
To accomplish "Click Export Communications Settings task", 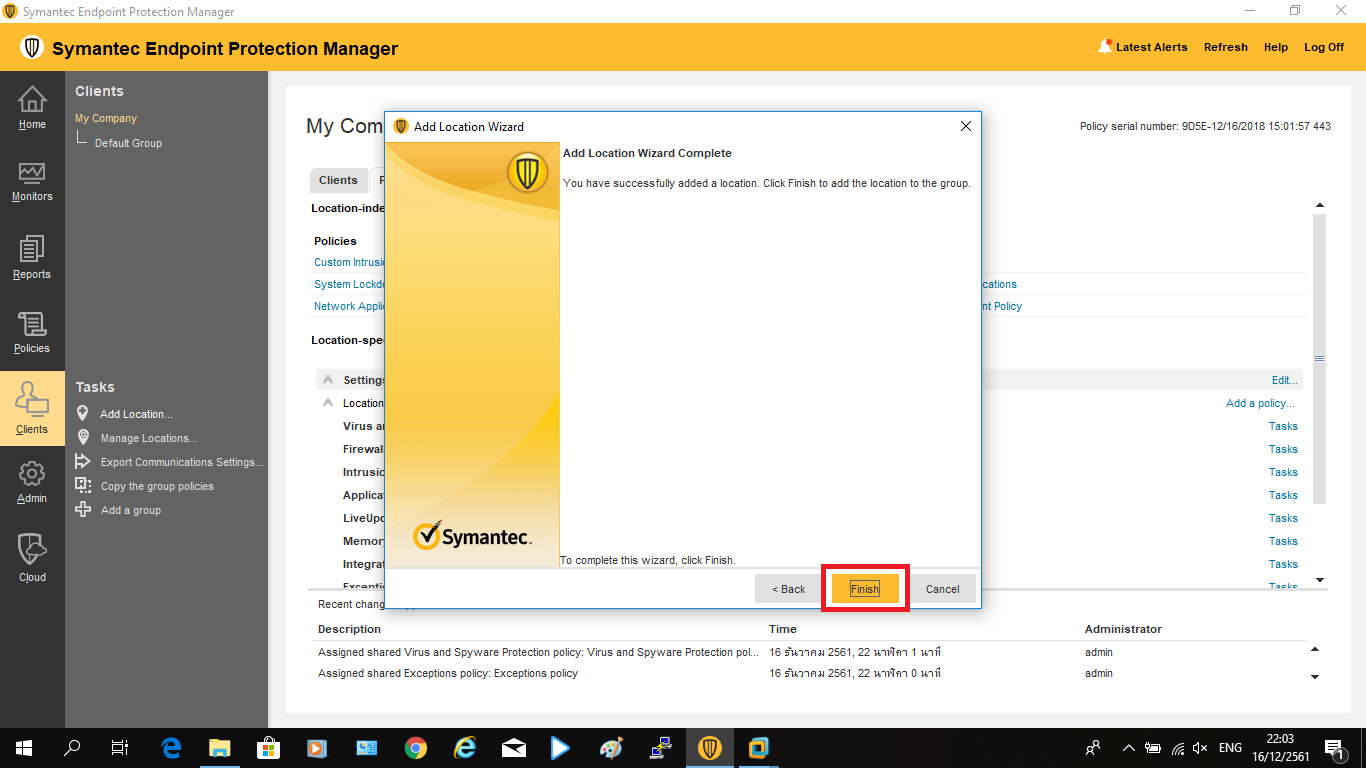I will [x=182, y=462].
